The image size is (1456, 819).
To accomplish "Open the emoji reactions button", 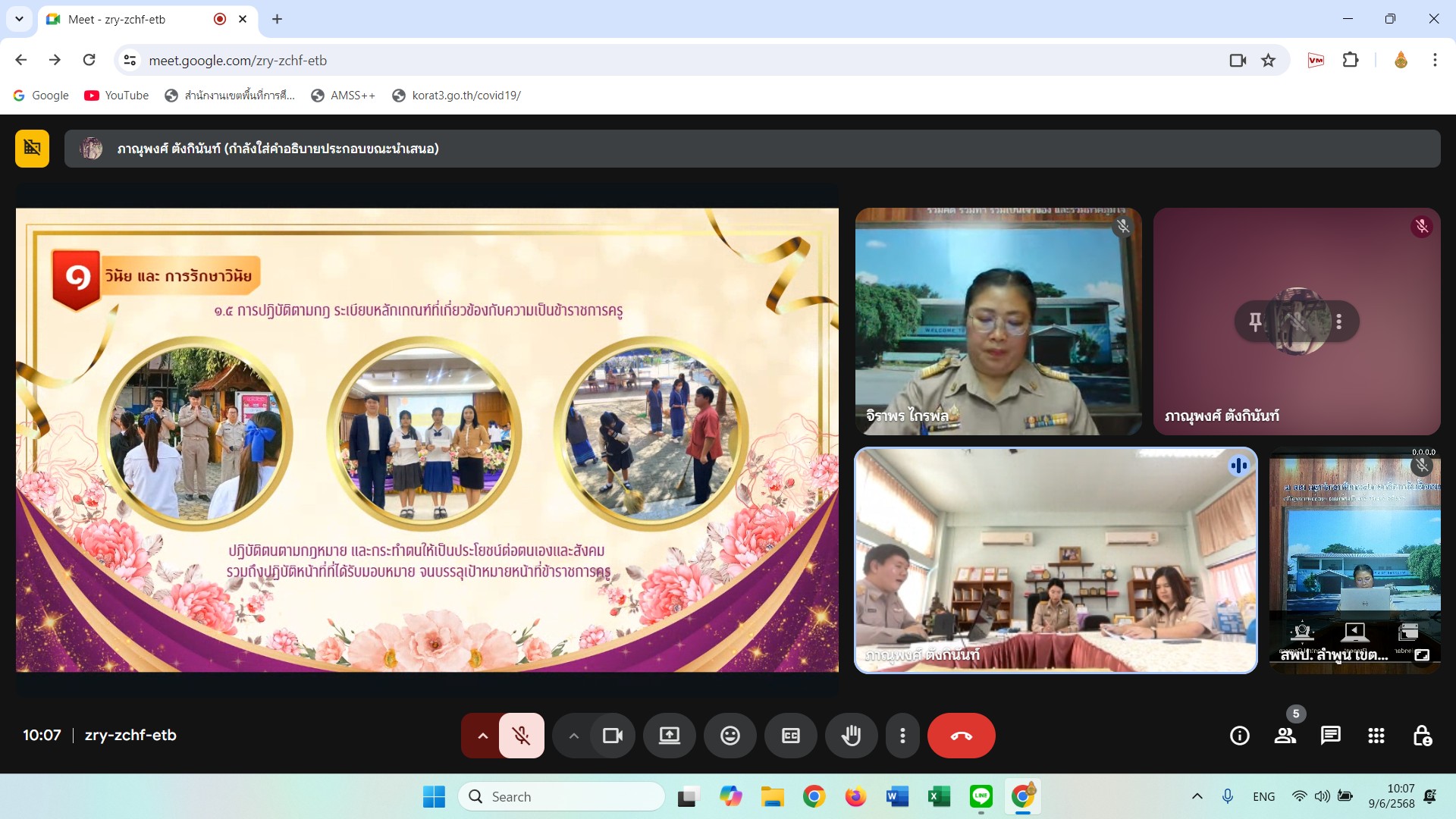I will (x=730, y=736).
